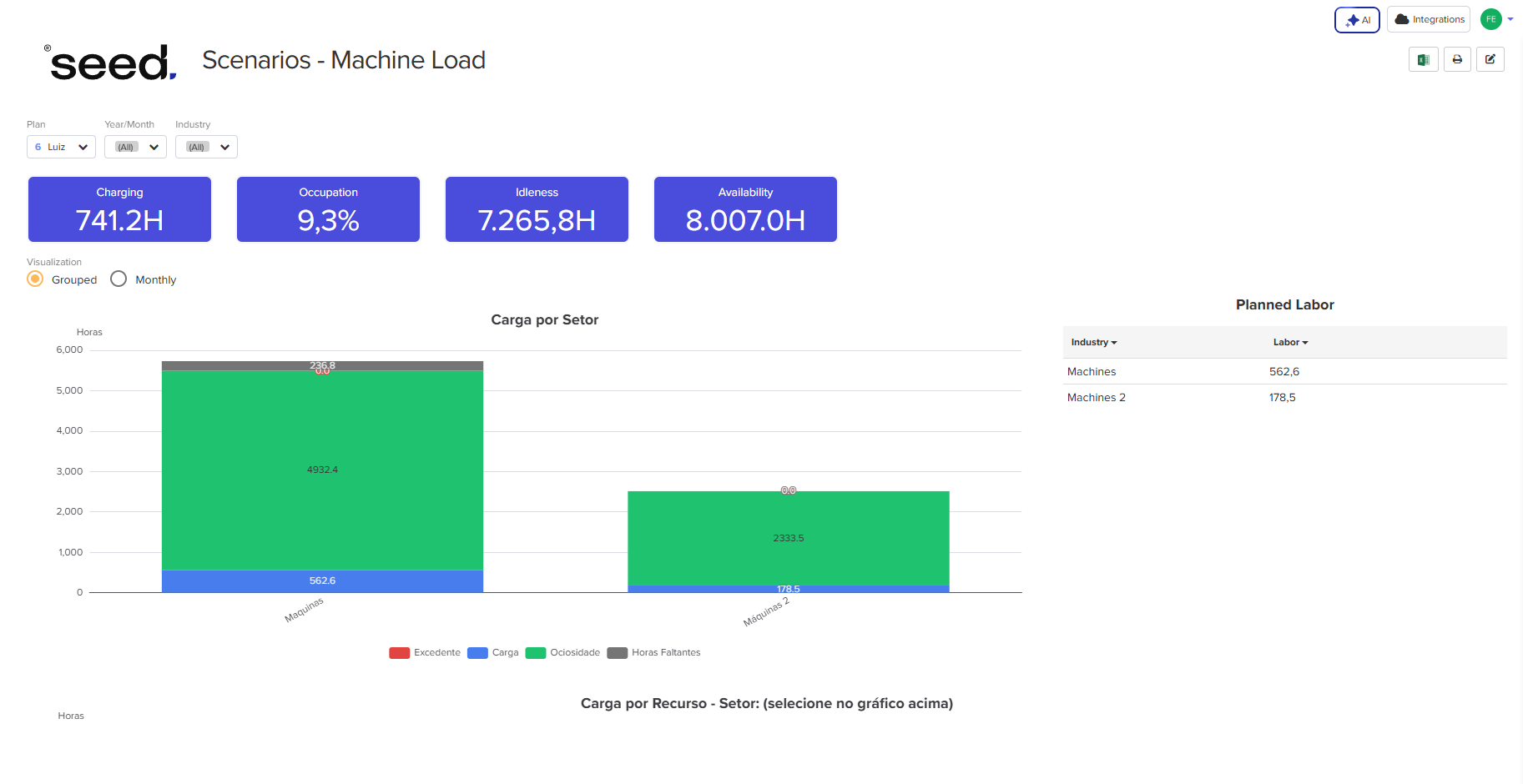Screen dimensions: 1523x784
Task: Open the Integrations cloud button
Action: tap(1429, 20)
